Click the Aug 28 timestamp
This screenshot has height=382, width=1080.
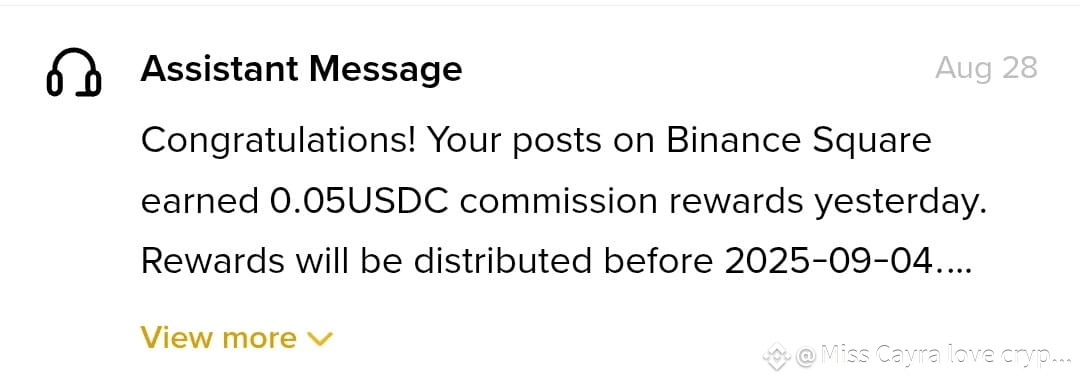point(986,68)
